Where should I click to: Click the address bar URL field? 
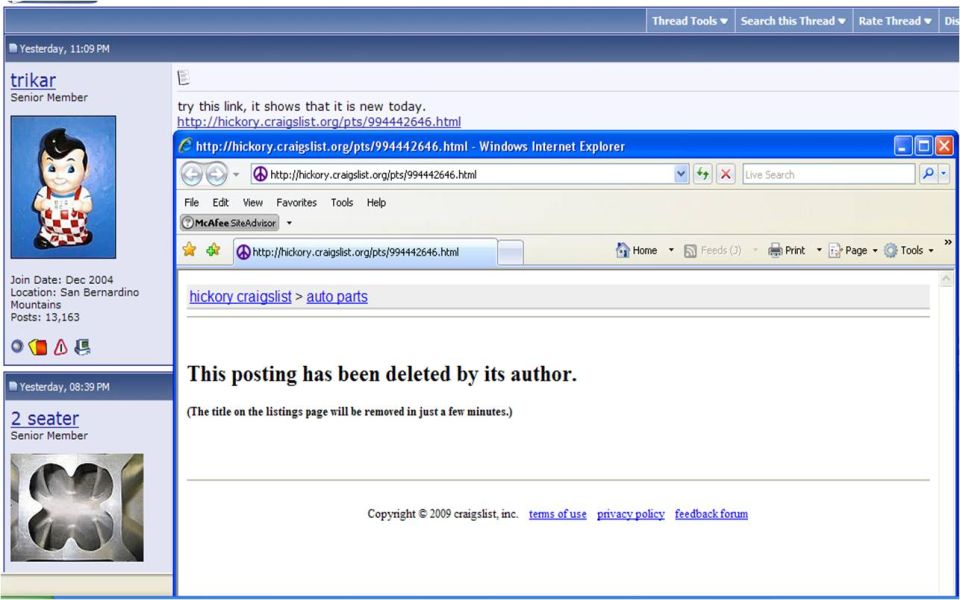pyautogui.click(x=470, y=174)
